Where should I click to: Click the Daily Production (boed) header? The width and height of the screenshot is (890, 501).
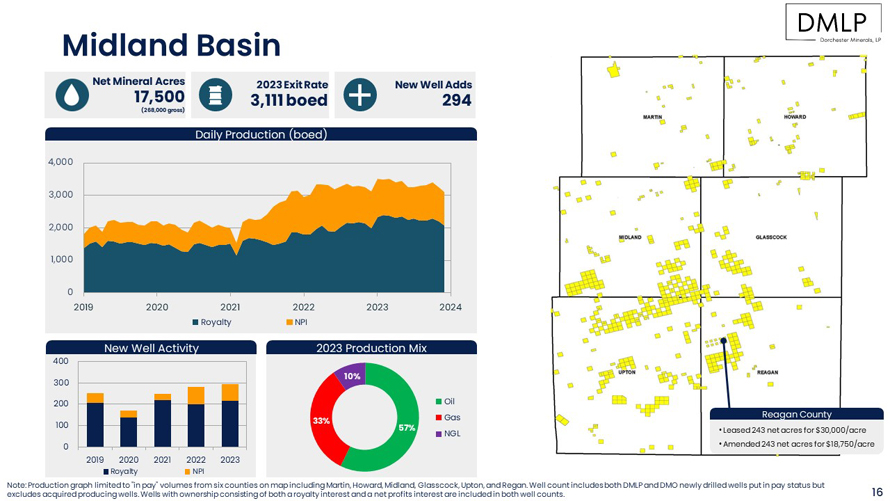[261, 134]
